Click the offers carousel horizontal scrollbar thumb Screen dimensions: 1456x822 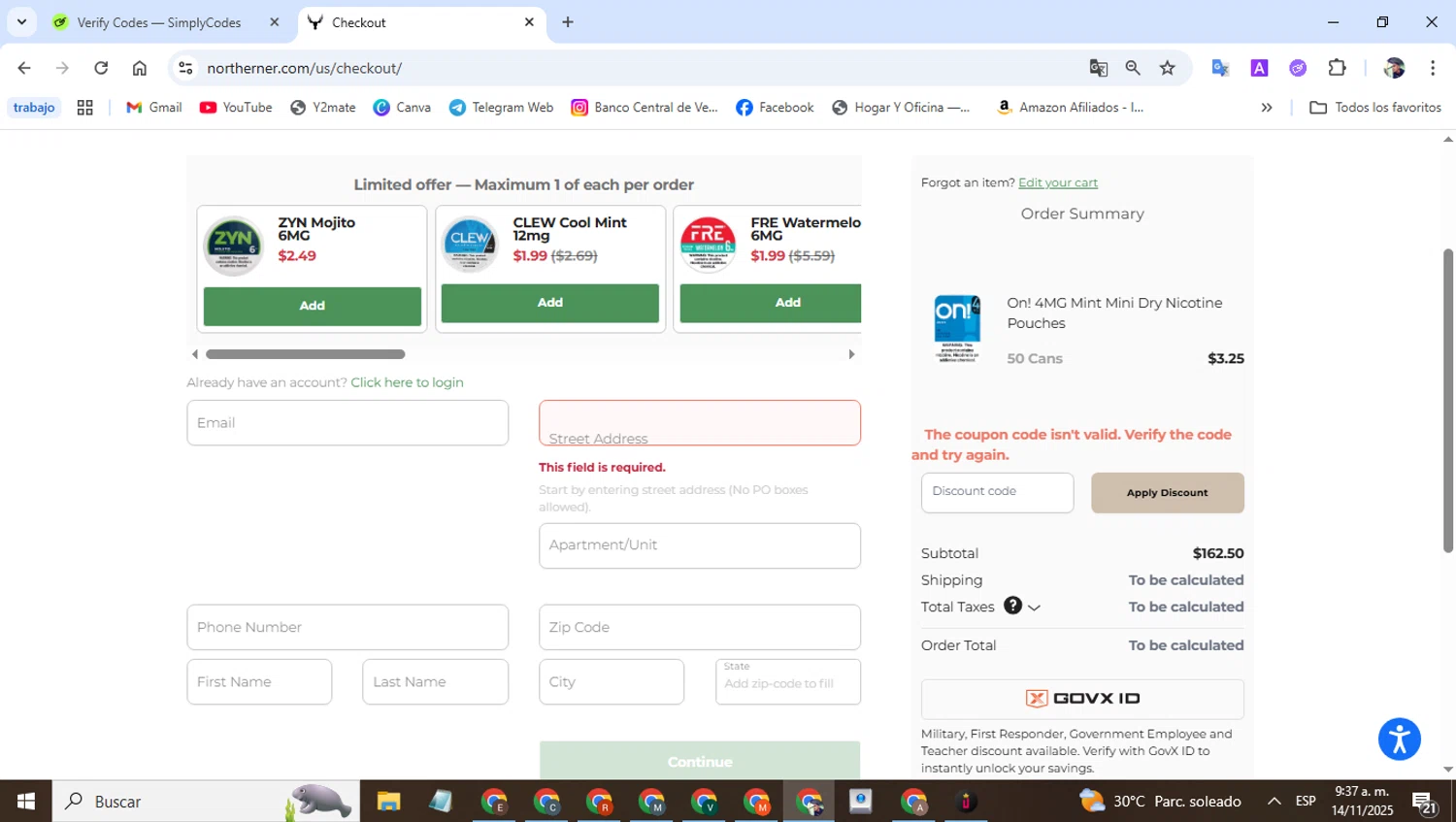click(305, 354)
